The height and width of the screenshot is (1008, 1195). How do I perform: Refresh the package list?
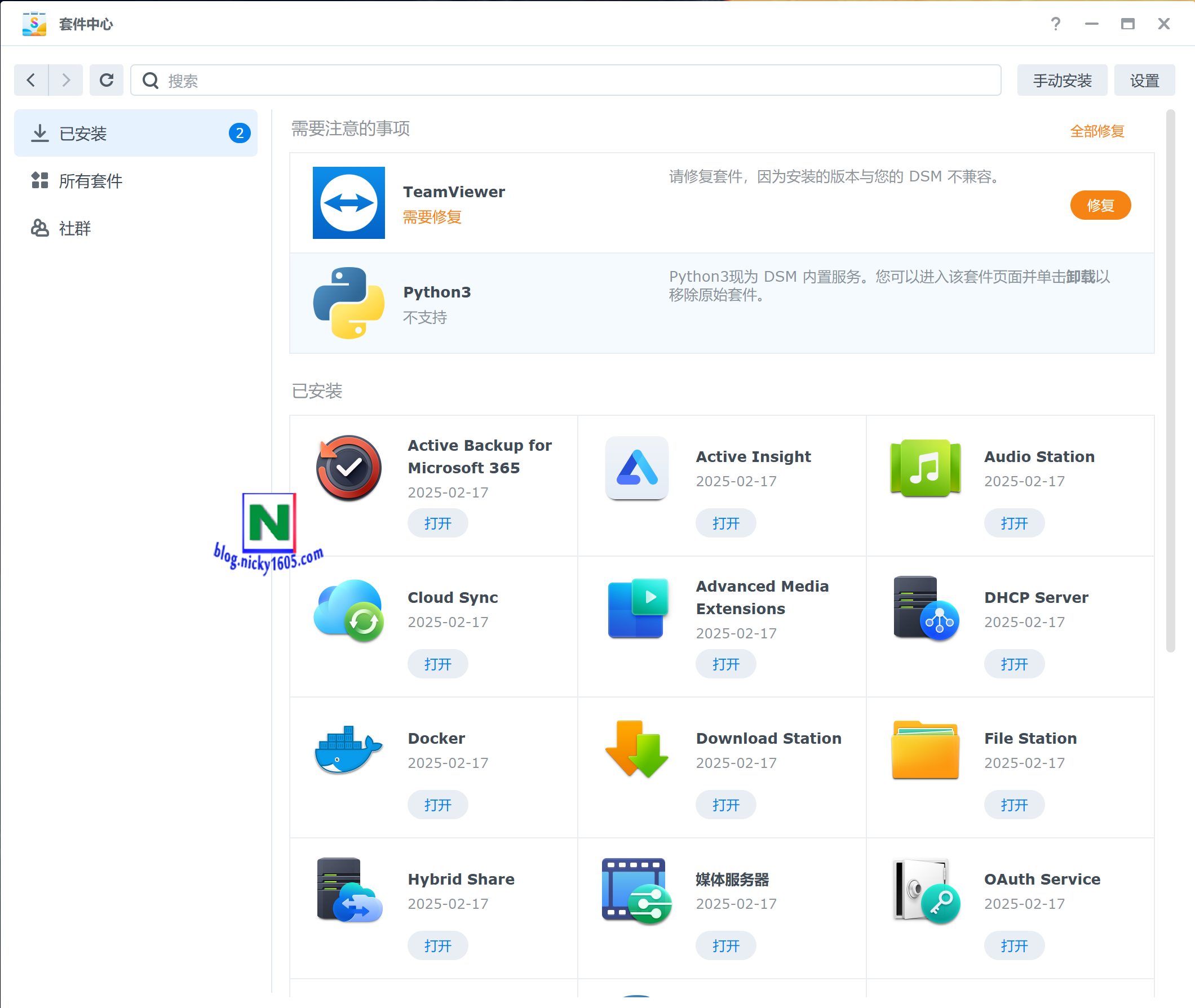tap(107, 80)
